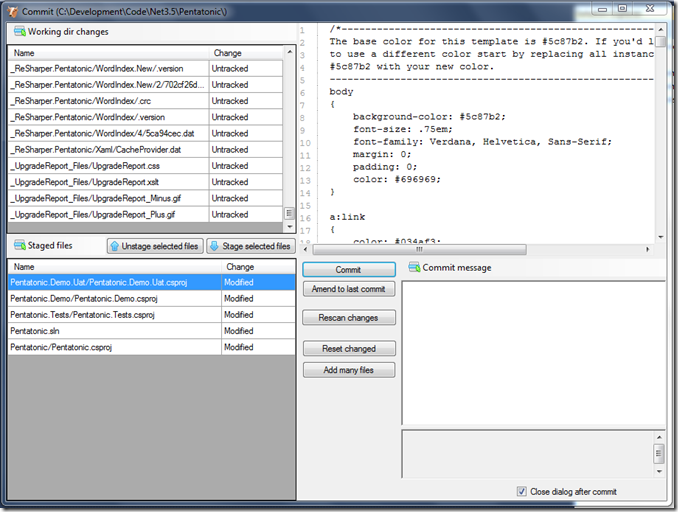Click the lower text area scrollbar thumb
Viewport: 678px width, 512px height.
tap(659, 453)
